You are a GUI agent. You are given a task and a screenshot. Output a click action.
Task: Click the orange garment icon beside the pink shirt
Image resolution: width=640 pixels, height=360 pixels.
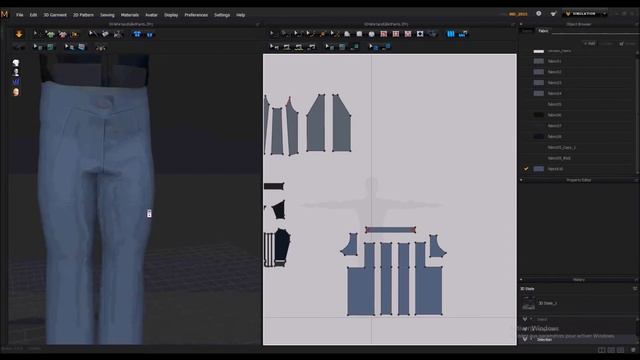point(74,34)
